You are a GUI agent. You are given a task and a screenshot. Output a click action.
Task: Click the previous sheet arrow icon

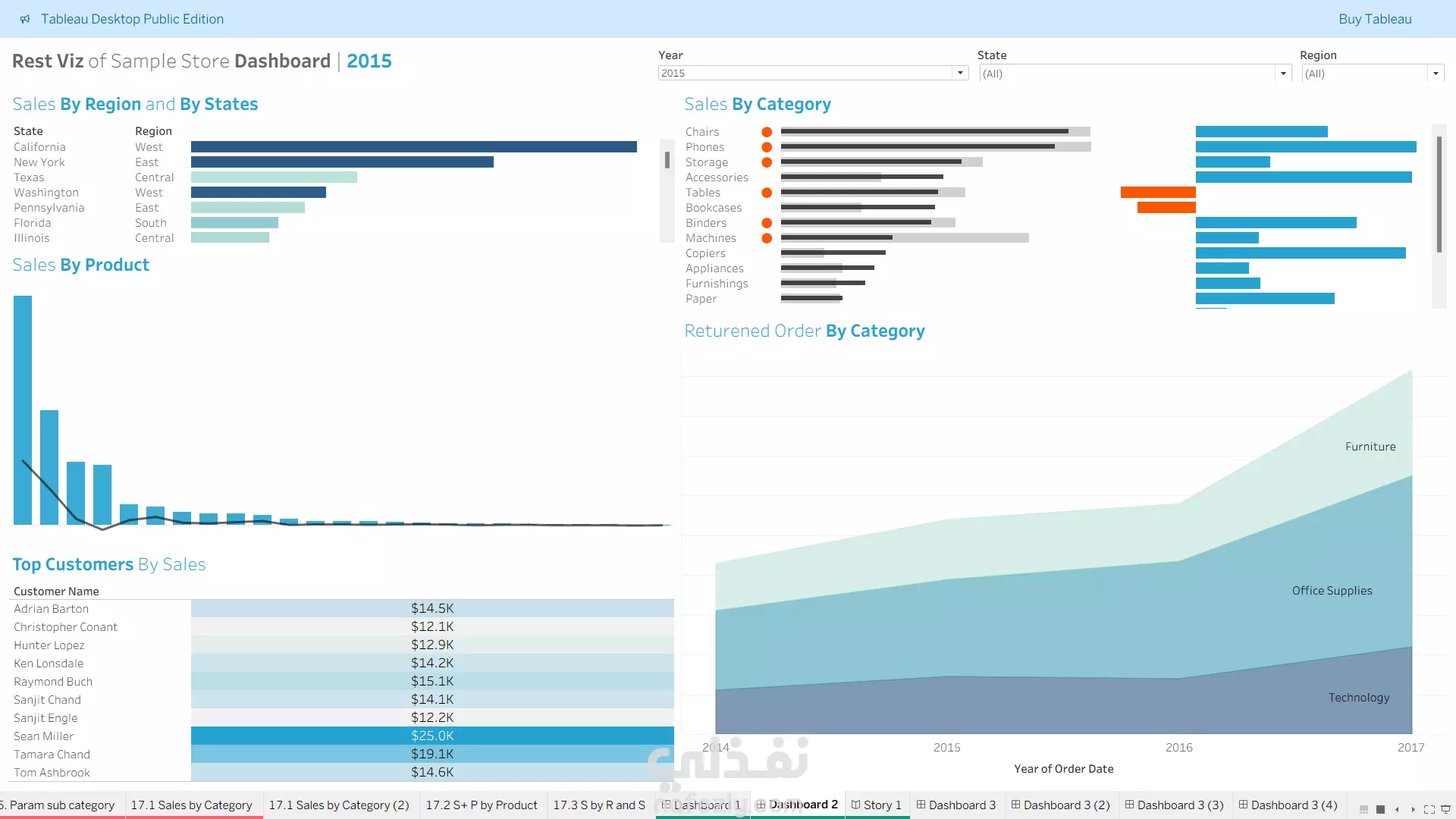1397,810
